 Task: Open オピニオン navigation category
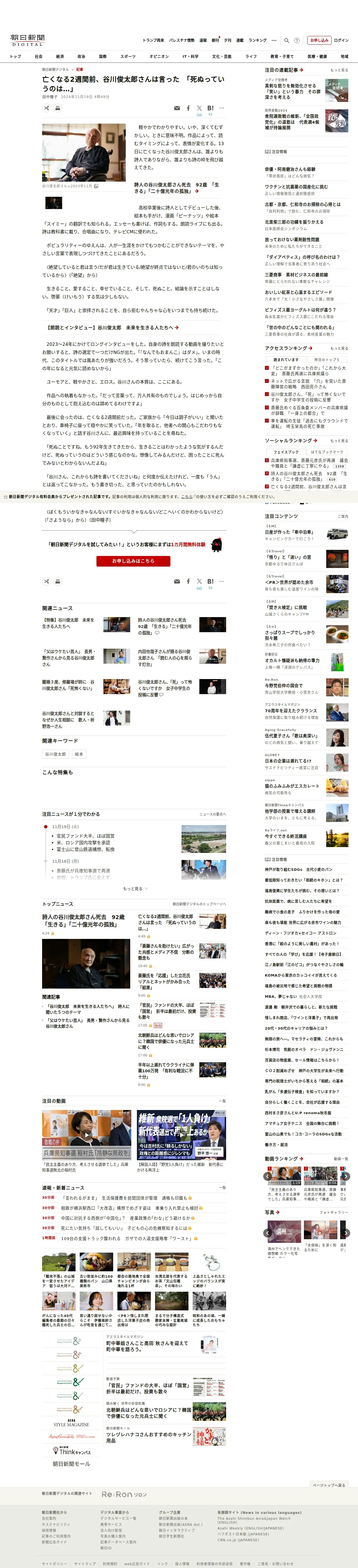click(159, 56)
